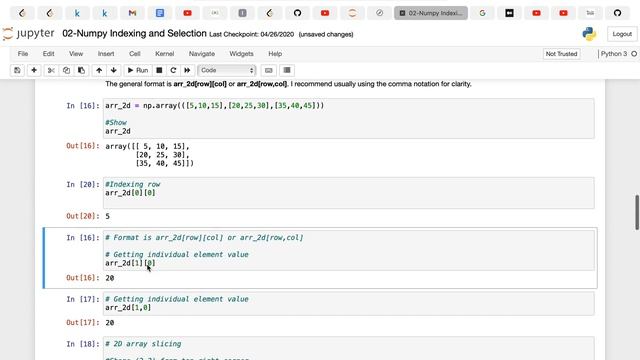Save notebook with the floppy disk icon

pos(17,70)
